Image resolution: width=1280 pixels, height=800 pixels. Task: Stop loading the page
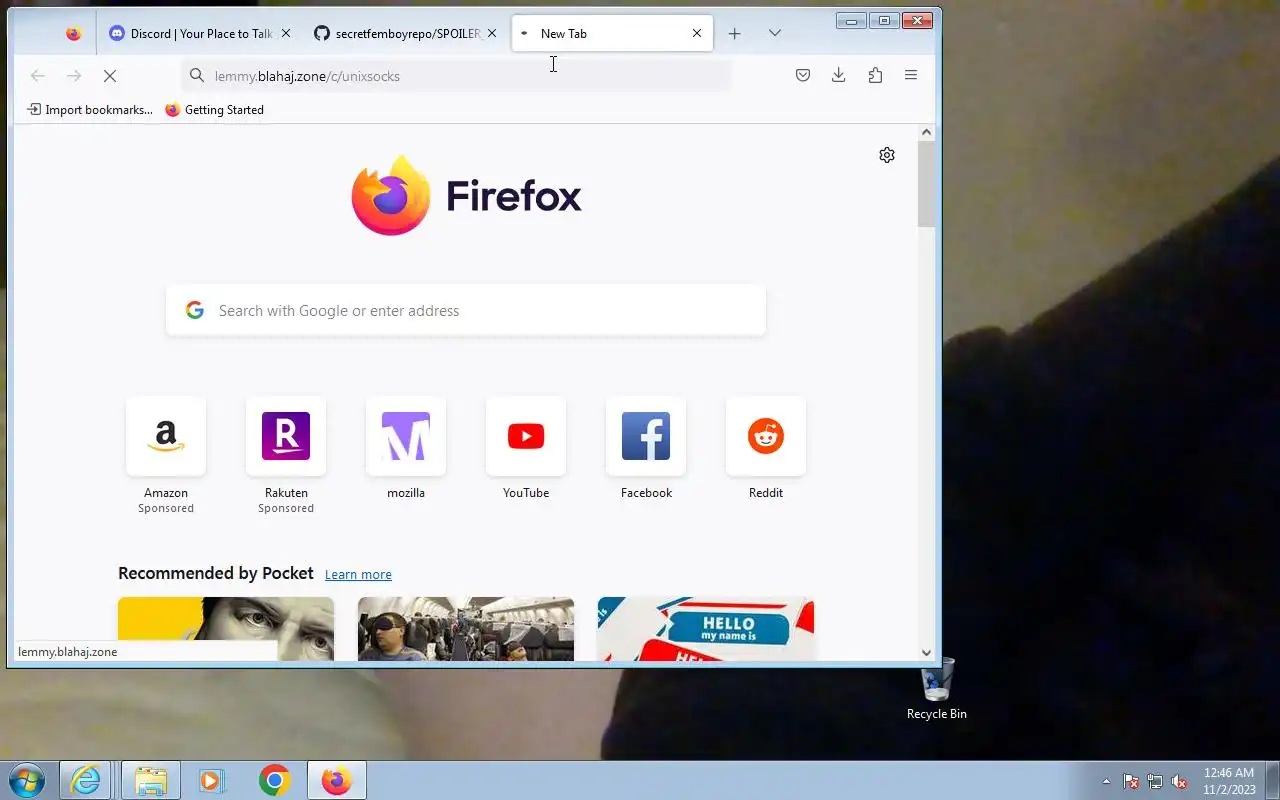[110, 75]
